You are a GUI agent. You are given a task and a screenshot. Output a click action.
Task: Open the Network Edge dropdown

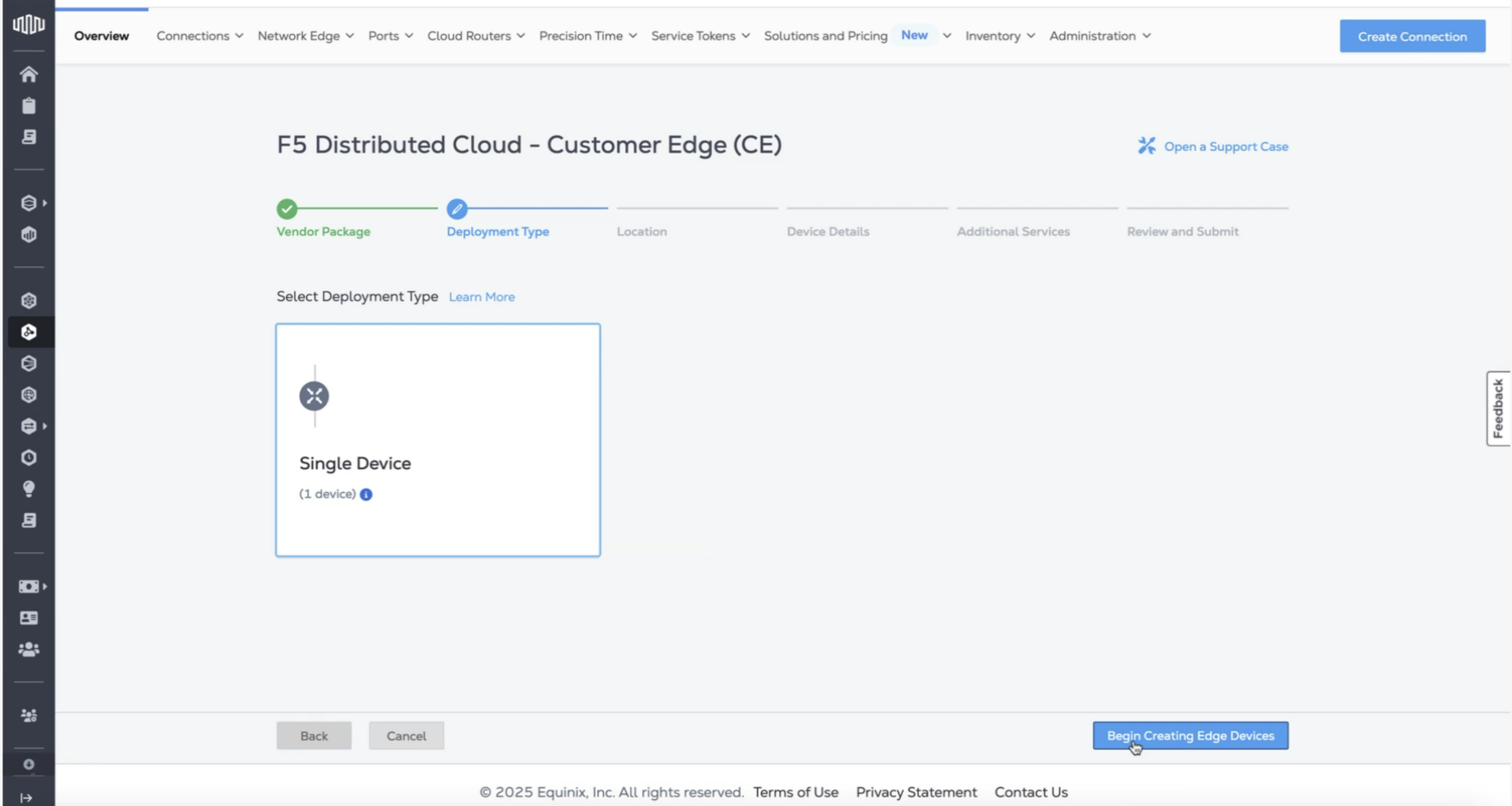click(305, 36)
